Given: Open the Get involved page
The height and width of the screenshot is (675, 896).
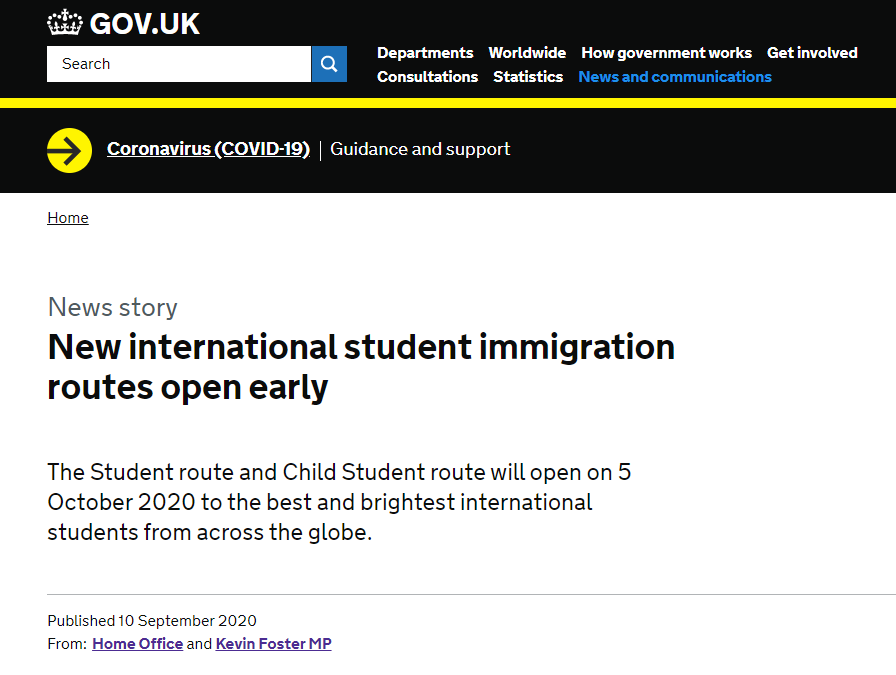Looking at the screenshot, I should click(x=812, y=53).
